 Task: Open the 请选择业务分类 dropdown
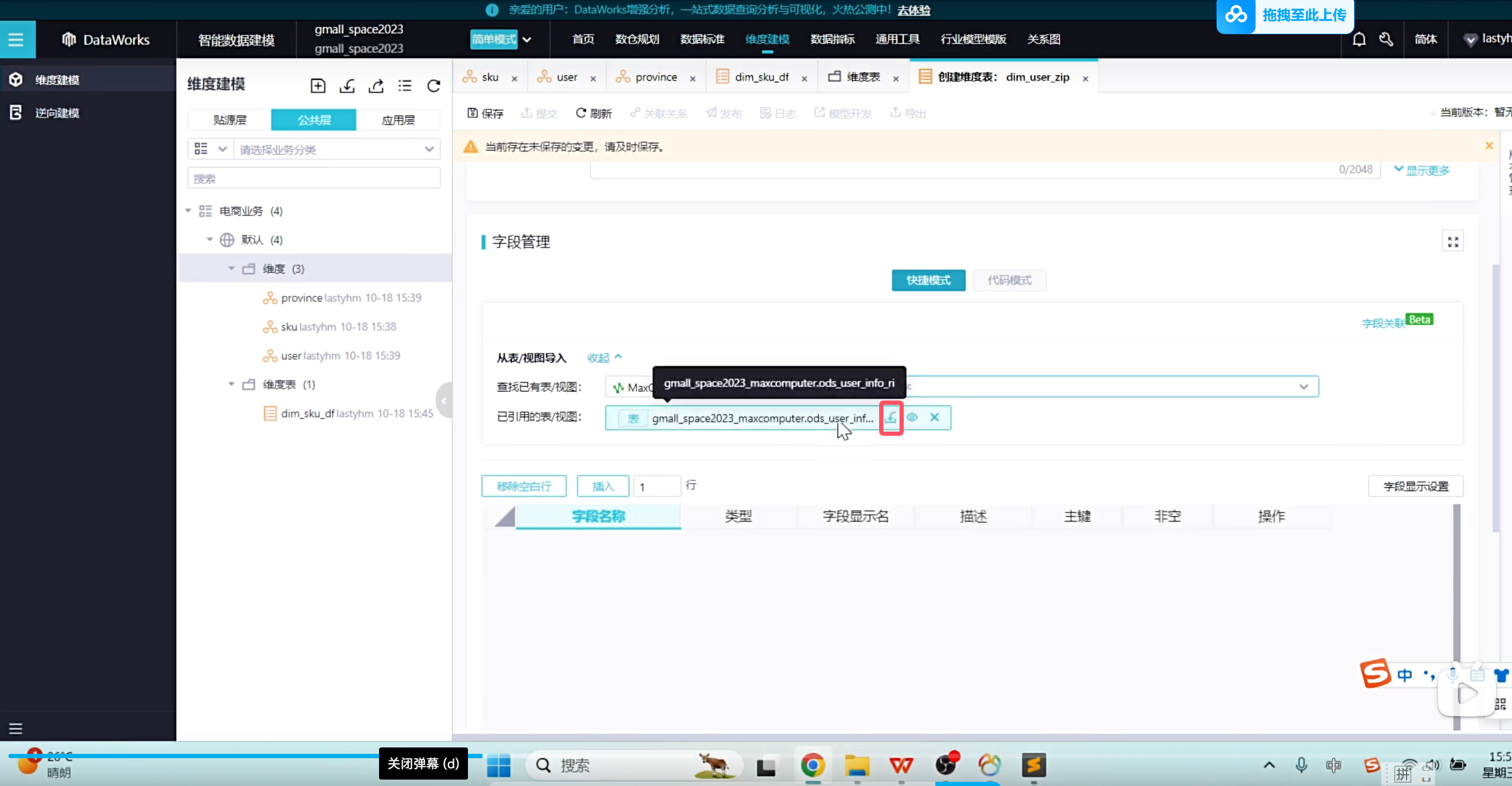point(336,149)
